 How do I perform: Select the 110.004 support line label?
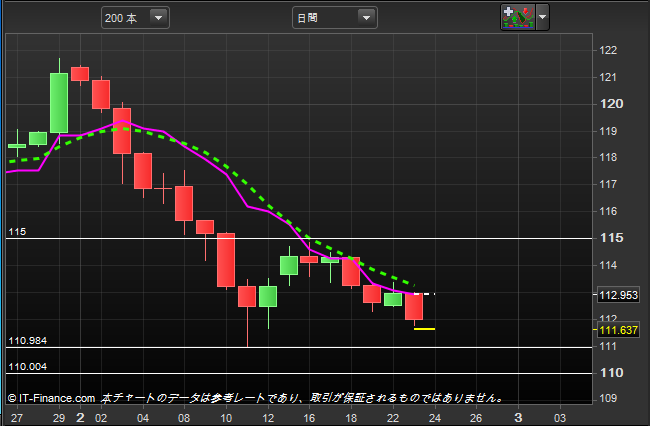(28, 367)
